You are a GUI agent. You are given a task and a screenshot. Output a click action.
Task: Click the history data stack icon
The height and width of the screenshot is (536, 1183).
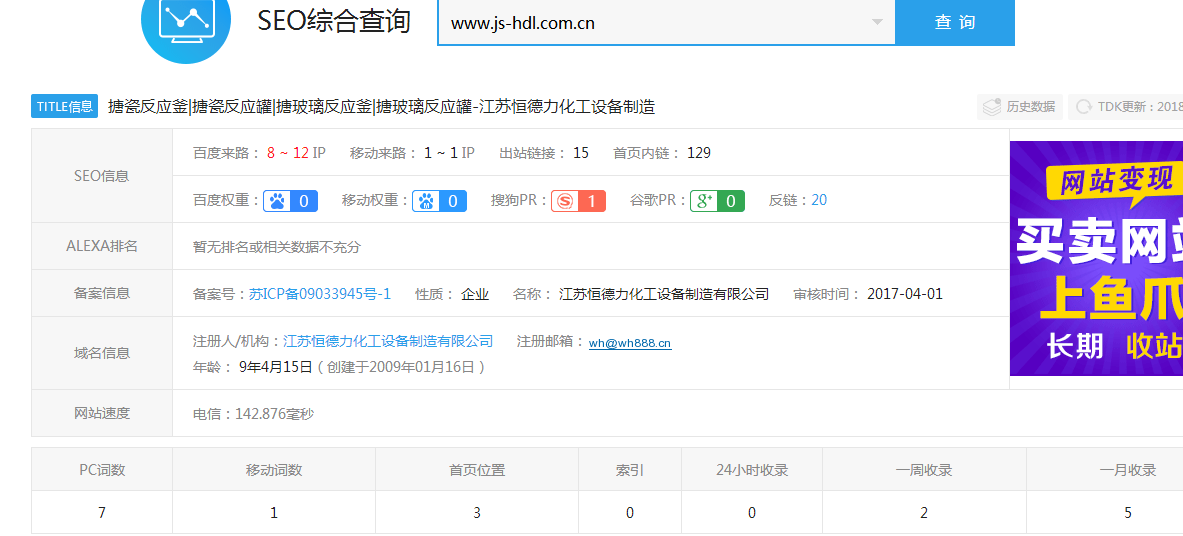(992, 107)
